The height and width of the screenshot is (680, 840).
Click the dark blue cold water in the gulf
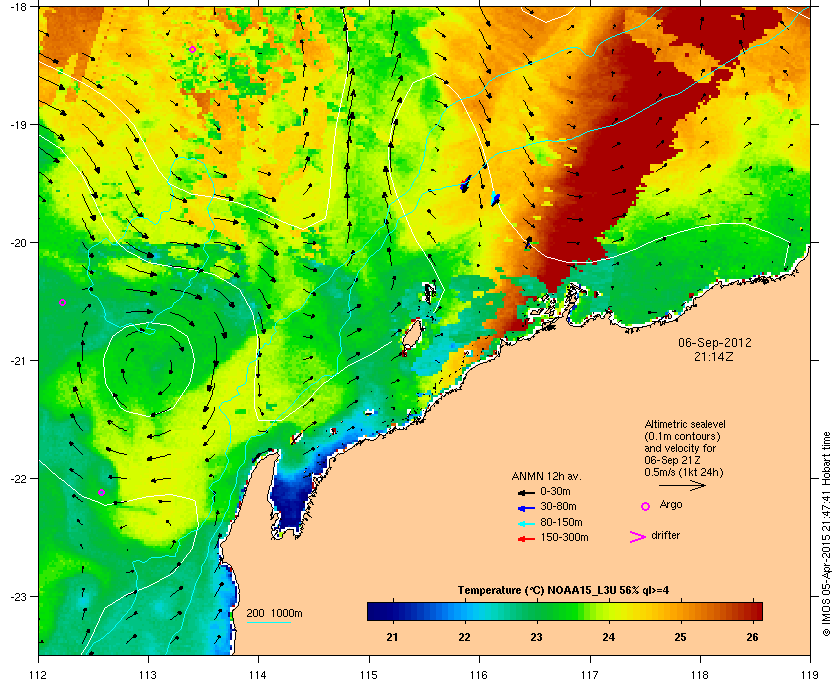[290, 501]
